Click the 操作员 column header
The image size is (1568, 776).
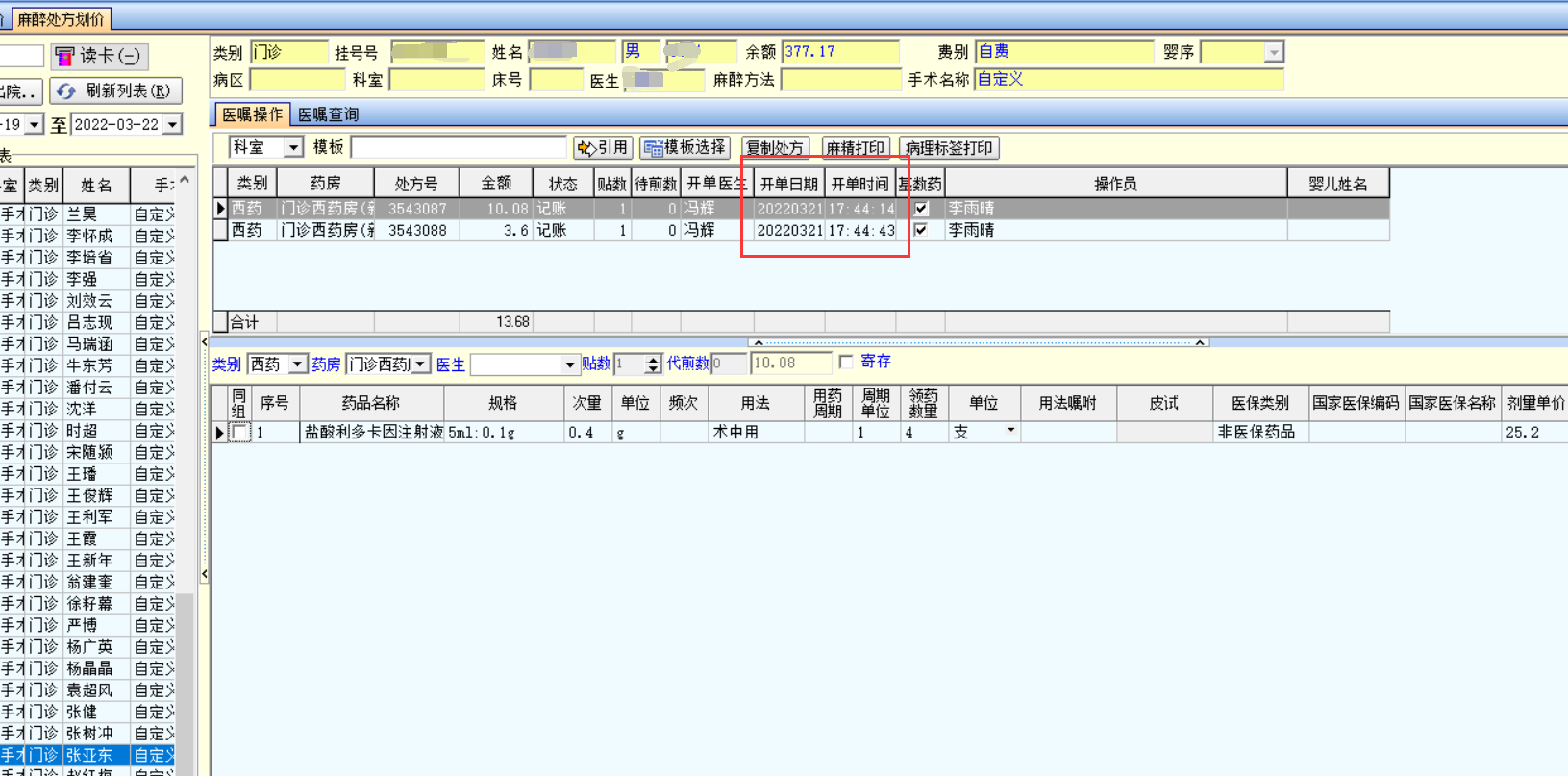point(1115,183)
